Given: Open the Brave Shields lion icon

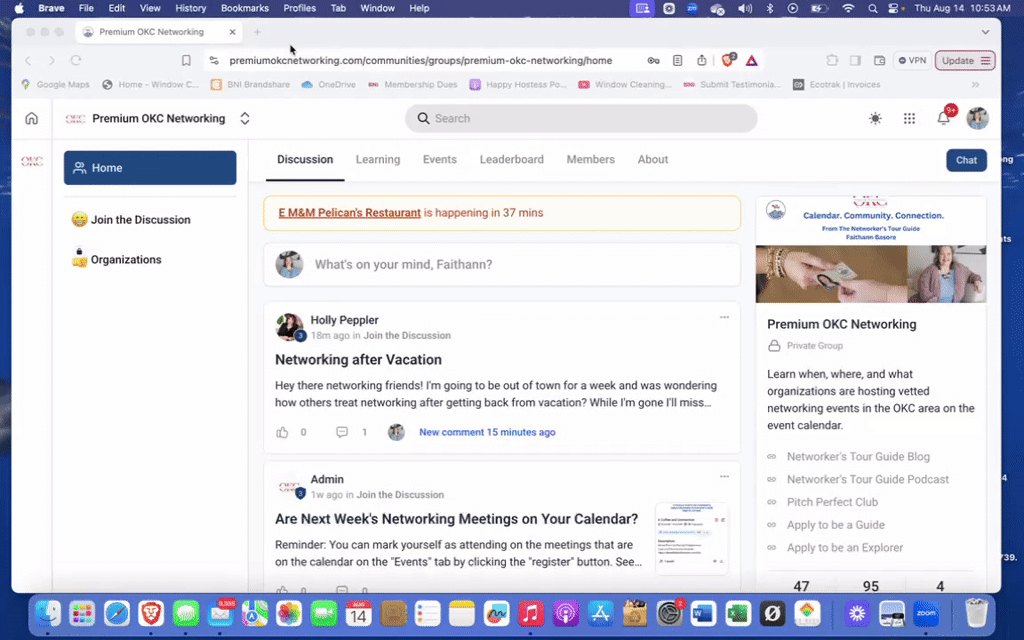Looking at the screenshot, I should point(728,60).
